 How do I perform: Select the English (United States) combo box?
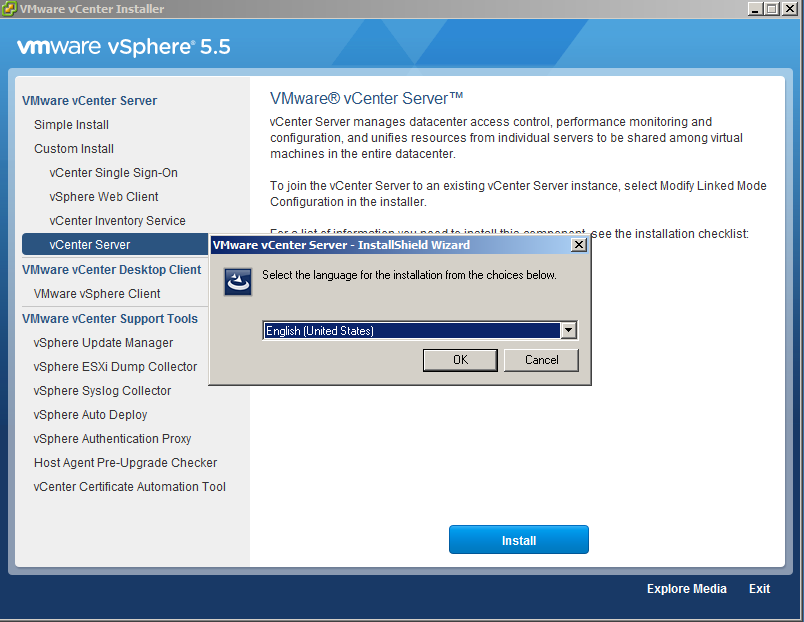pyautogui.click(x=411, y=331)
